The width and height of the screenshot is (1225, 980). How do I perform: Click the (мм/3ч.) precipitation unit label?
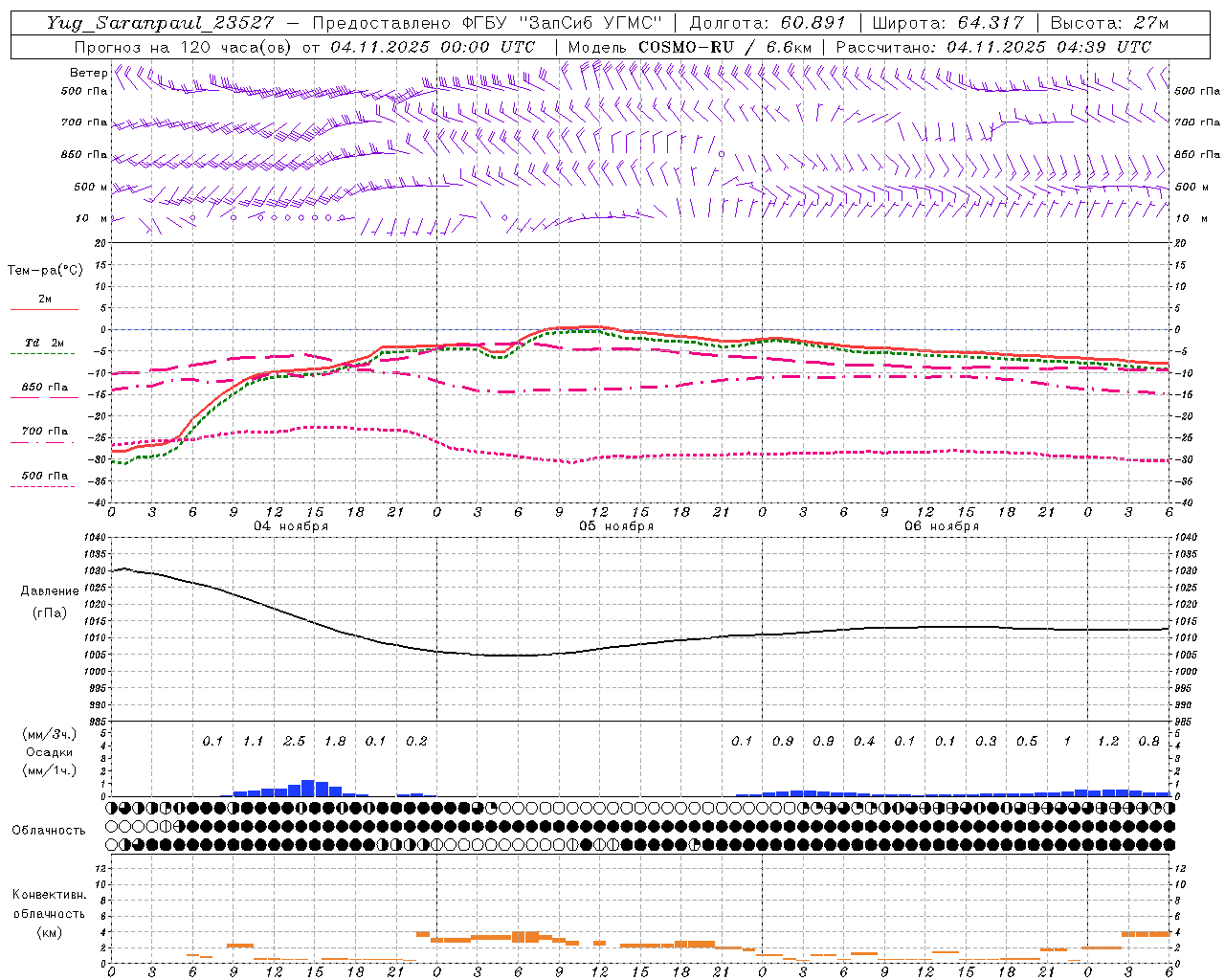pyautogui.click(x=50, y=734)
